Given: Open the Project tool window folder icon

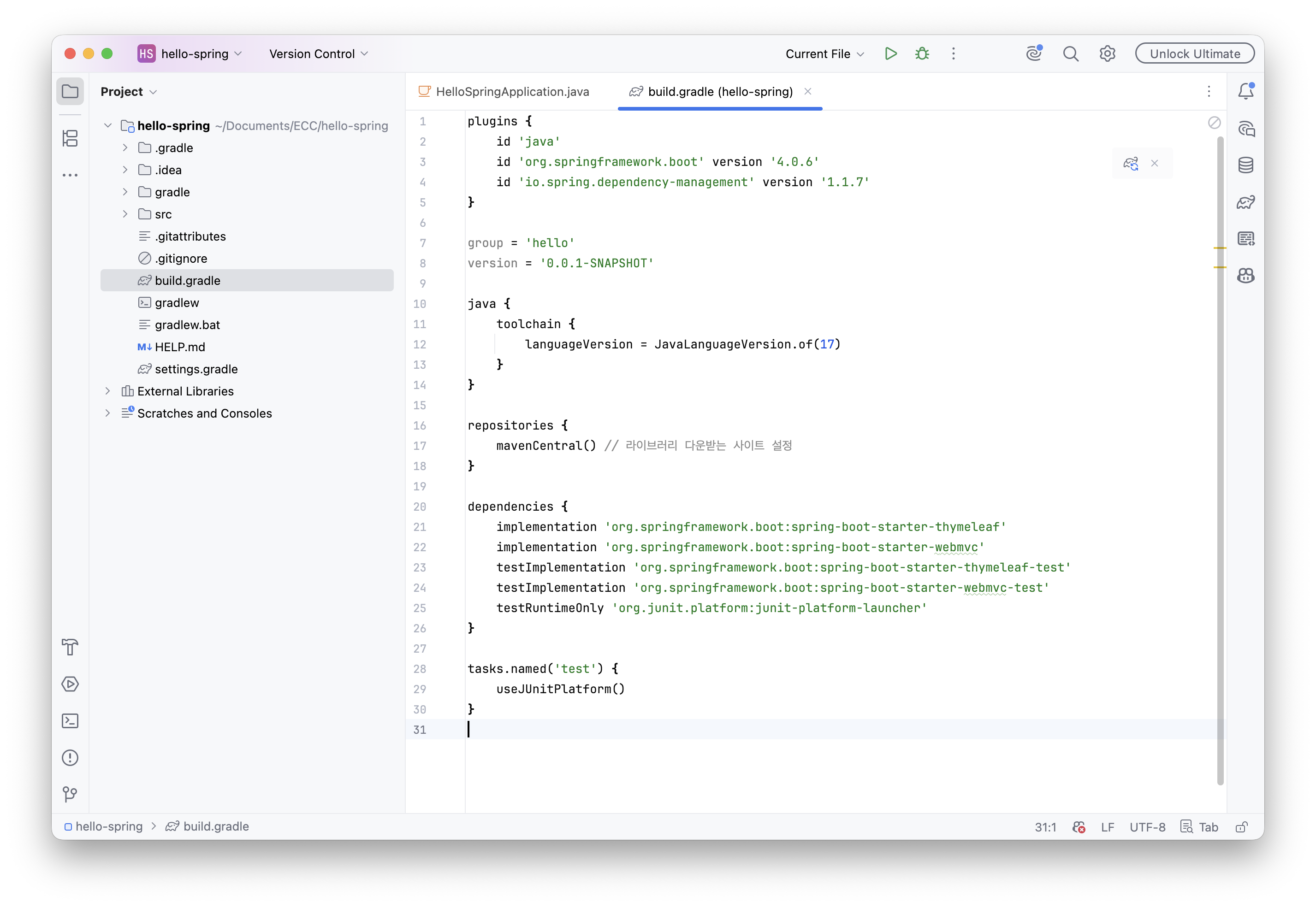Looking at the screenshot, I should pyautogui.click(x=70, y=92).
